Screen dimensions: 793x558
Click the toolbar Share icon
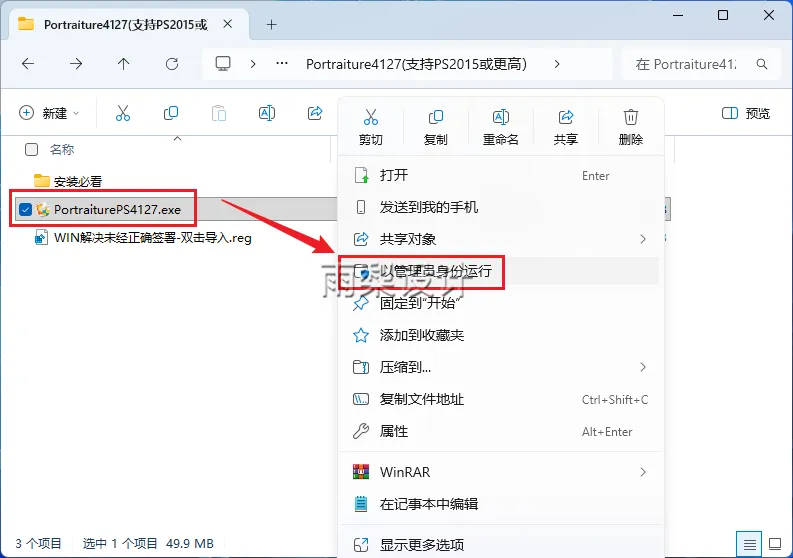(x=315, y=113)
